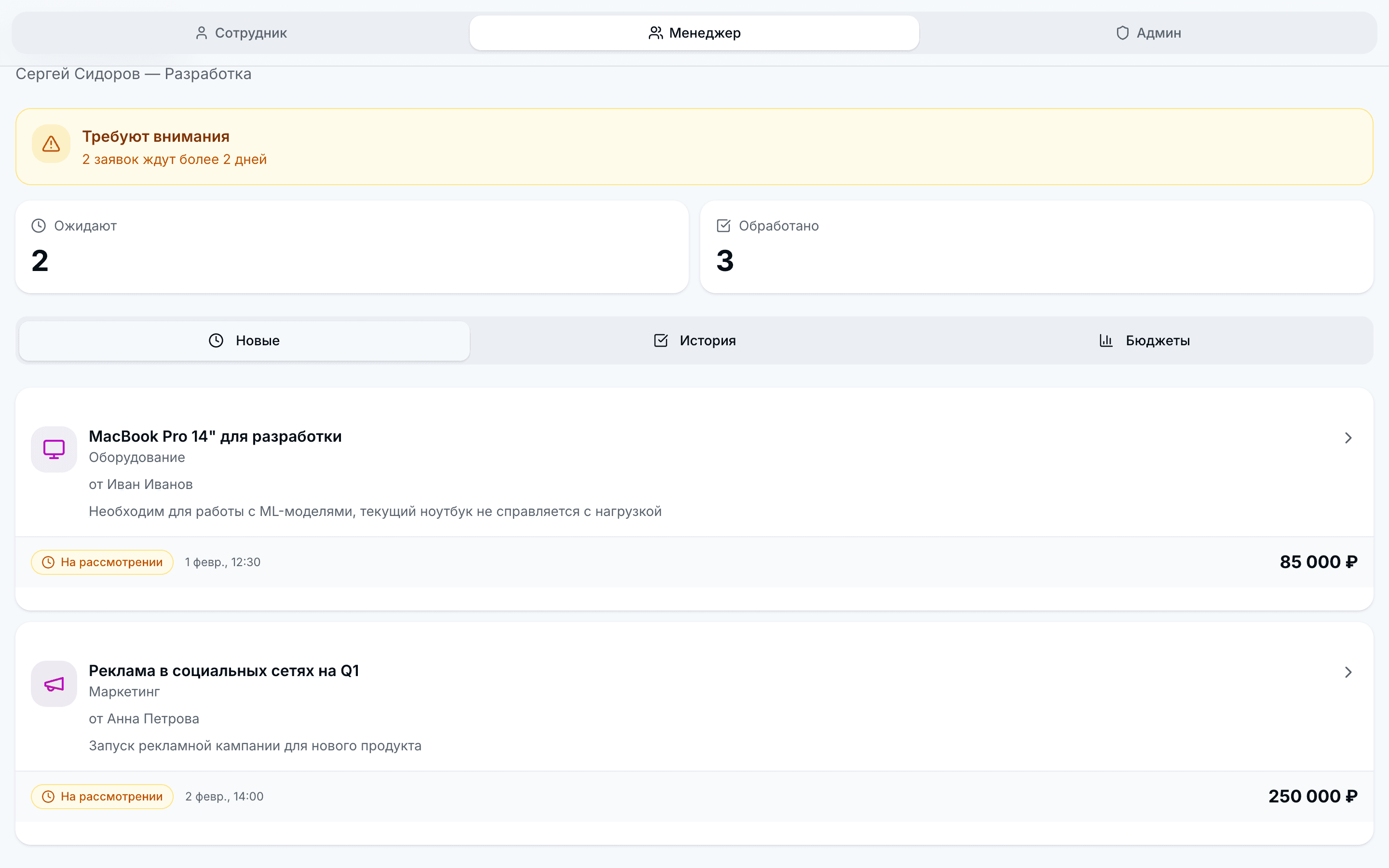
Task: Click the bar chart icon on Бюджеты tab
Action: coord(1106,340)
